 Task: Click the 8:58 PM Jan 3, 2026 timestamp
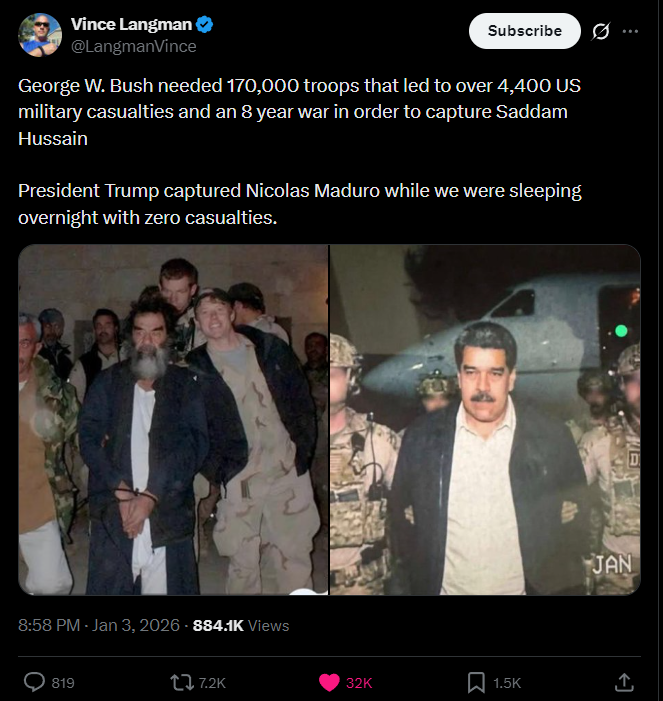tap(98, 625)
